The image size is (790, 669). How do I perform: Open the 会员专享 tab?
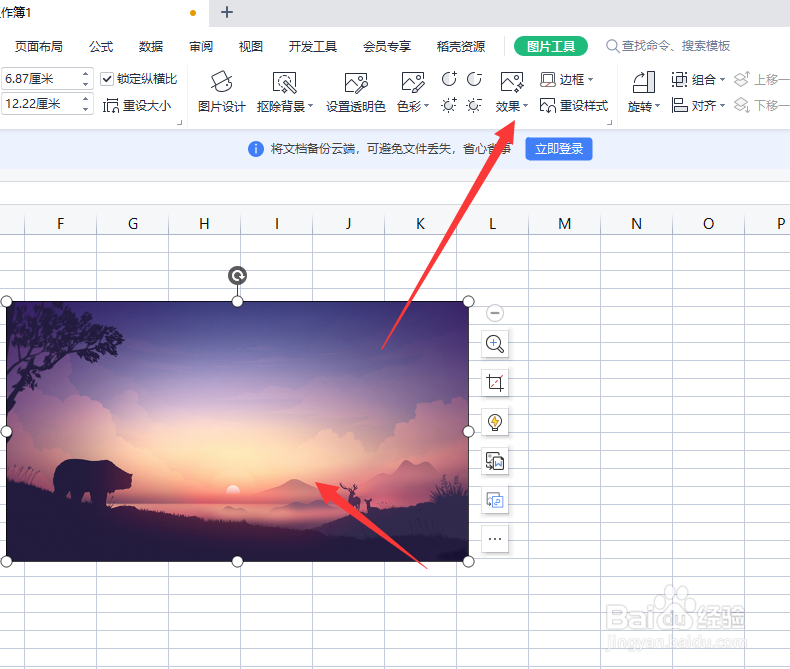[x=387, y=46]
